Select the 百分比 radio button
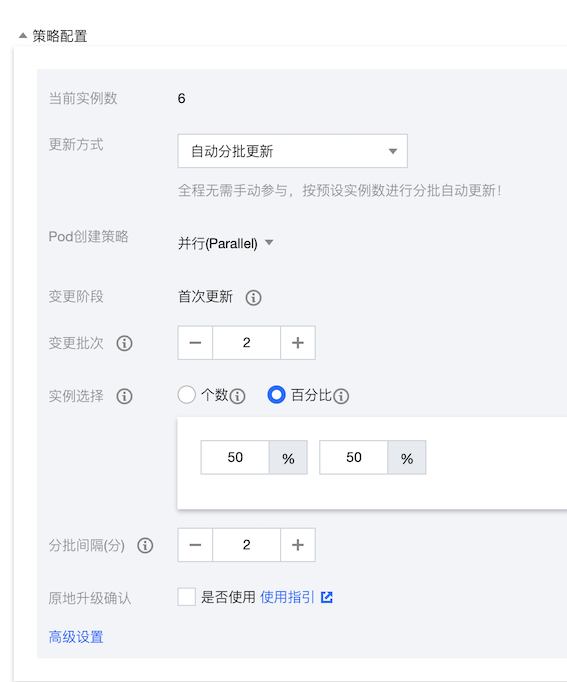Image resolution: width=567 pixels, height=682 pixels. 277,395
